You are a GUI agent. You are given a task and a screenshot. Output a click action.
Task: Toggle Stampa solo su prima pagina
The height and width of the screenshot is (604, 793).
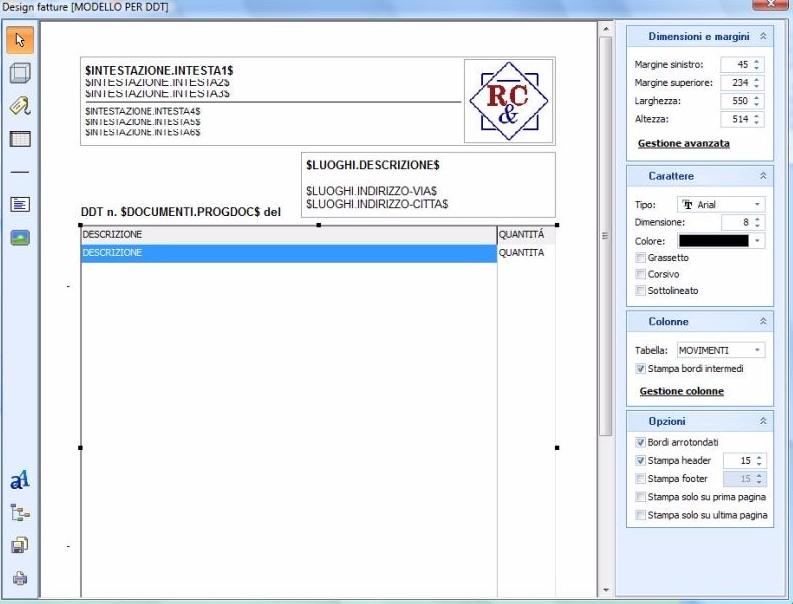pyautogui.click(x=640, y=497)
